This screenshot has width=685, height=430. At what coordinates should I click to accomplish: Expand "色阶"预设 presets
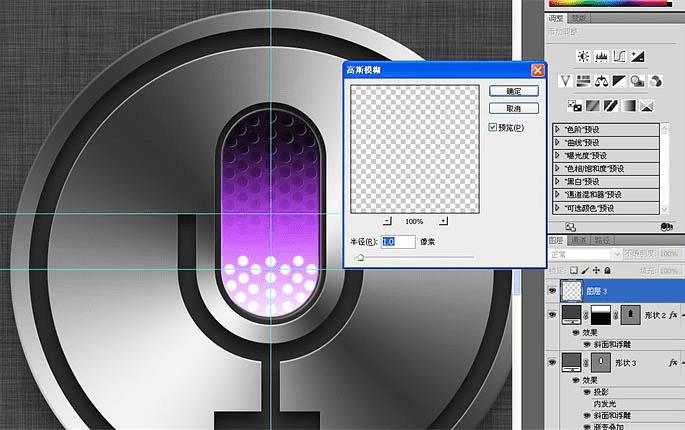pos(557,129)
